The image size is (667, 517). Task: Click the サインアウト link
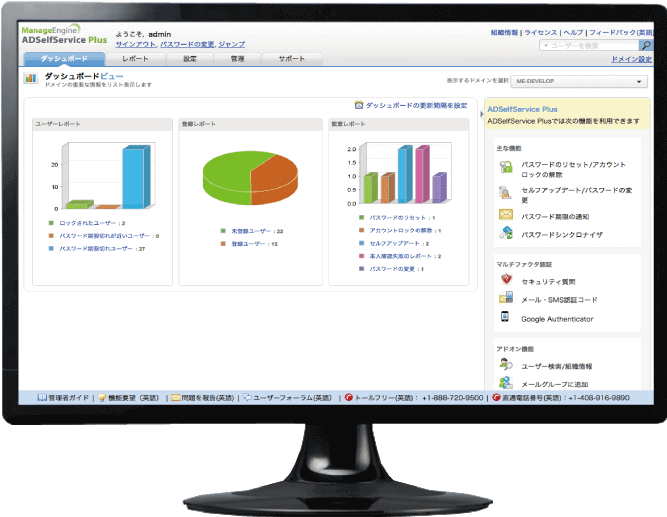[136, 44]
